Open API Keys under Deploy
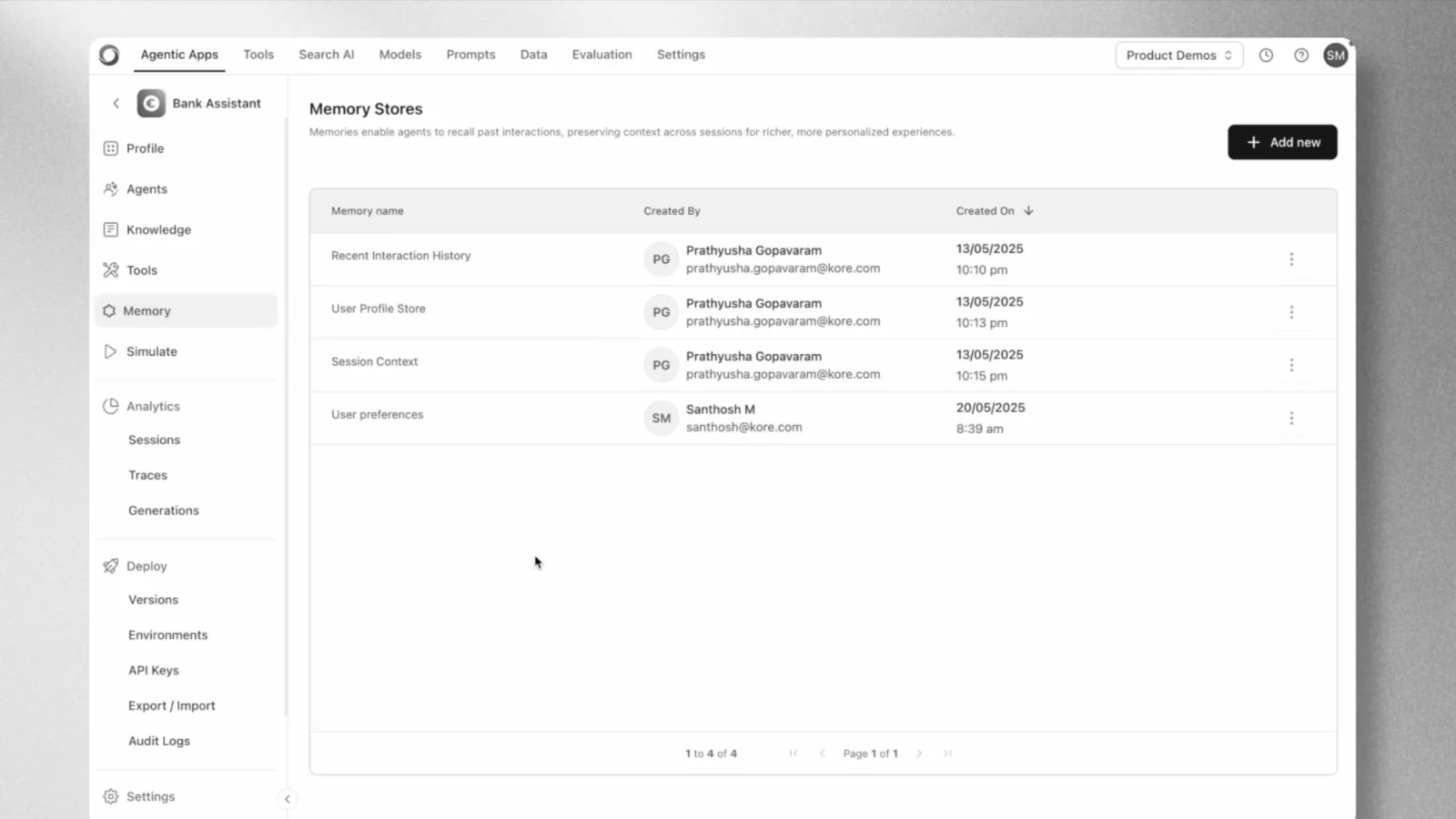1456x819 pixels. 154,671
